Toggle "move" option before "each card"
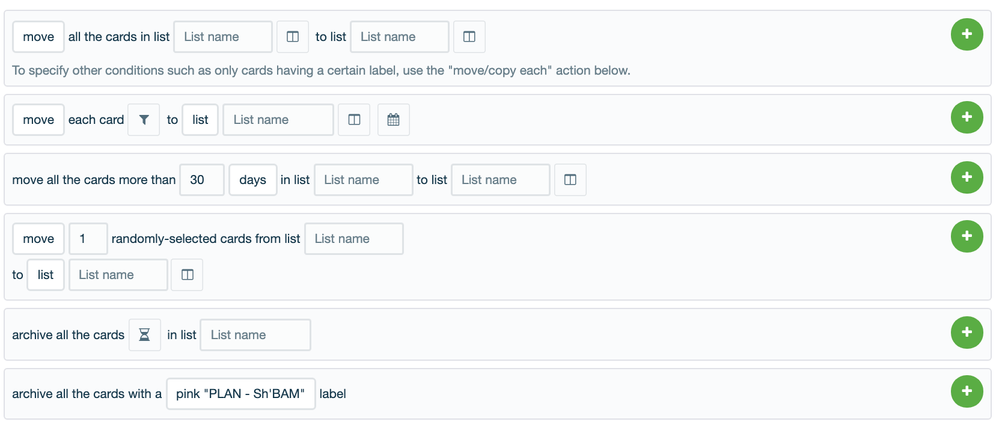 pyautogui.click(x=38, y=120)
